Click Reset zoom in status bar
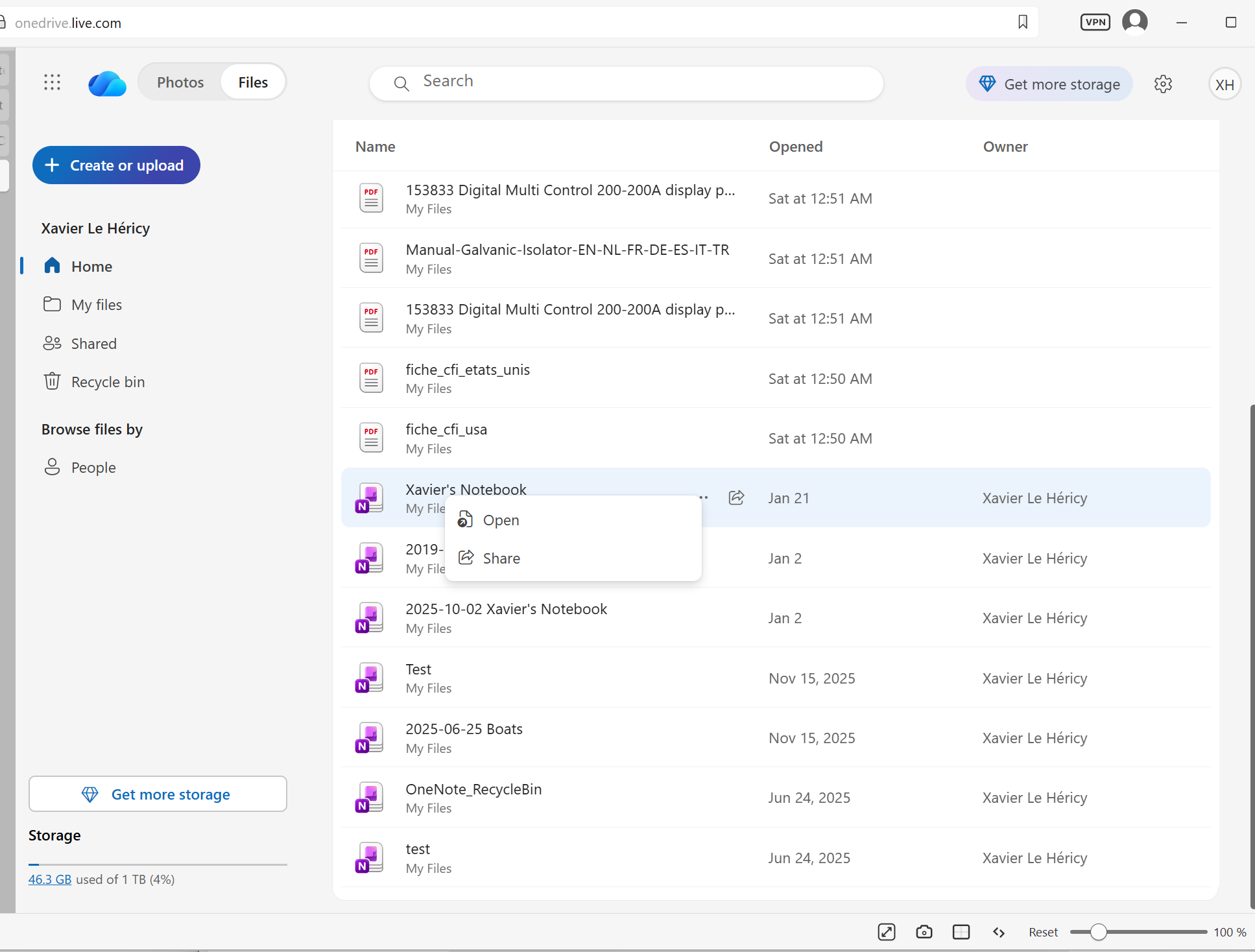The image size is (1255, 952). click(1042, 932)
